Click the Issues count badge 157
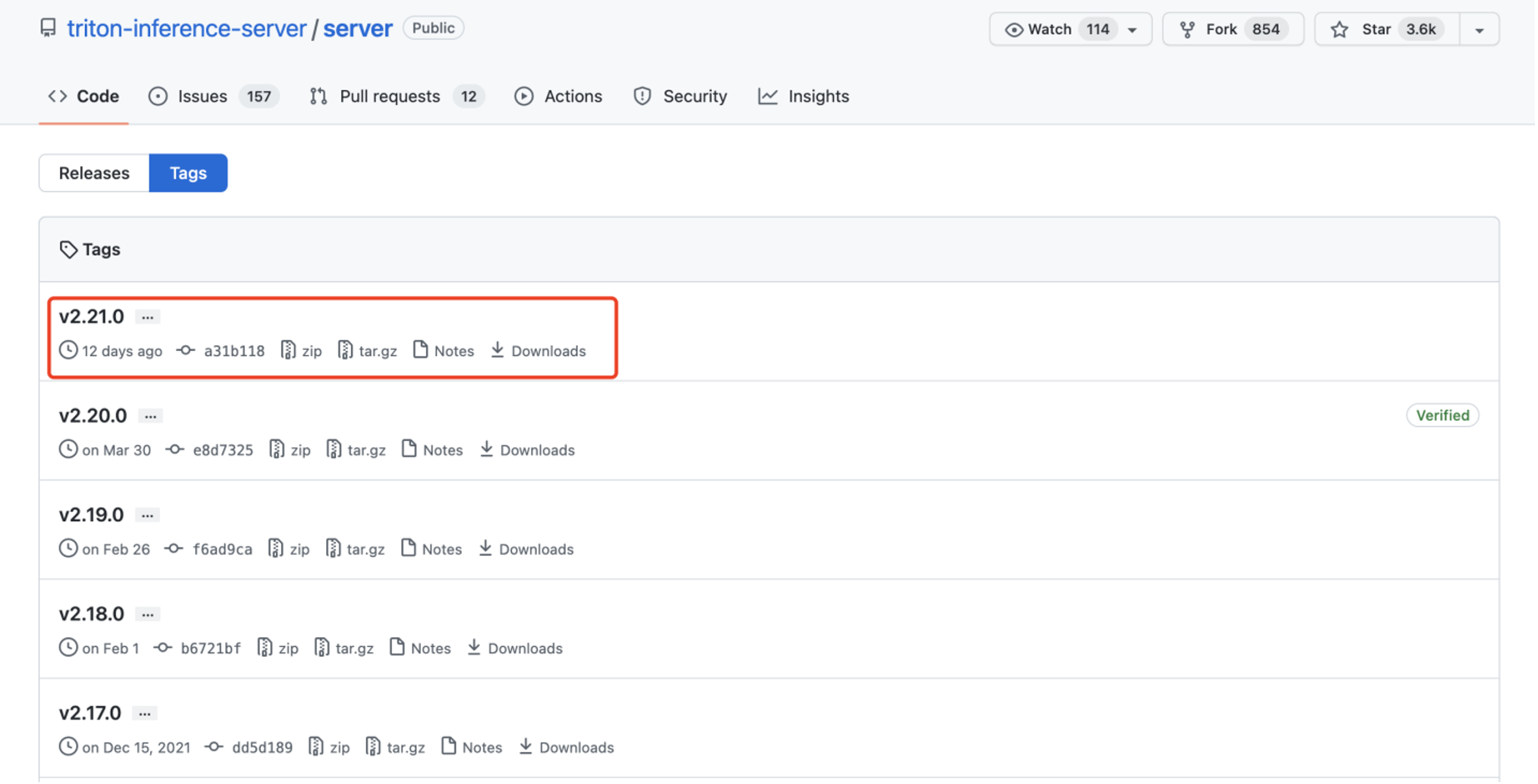Screen dimensions: 1538x784 259,97
